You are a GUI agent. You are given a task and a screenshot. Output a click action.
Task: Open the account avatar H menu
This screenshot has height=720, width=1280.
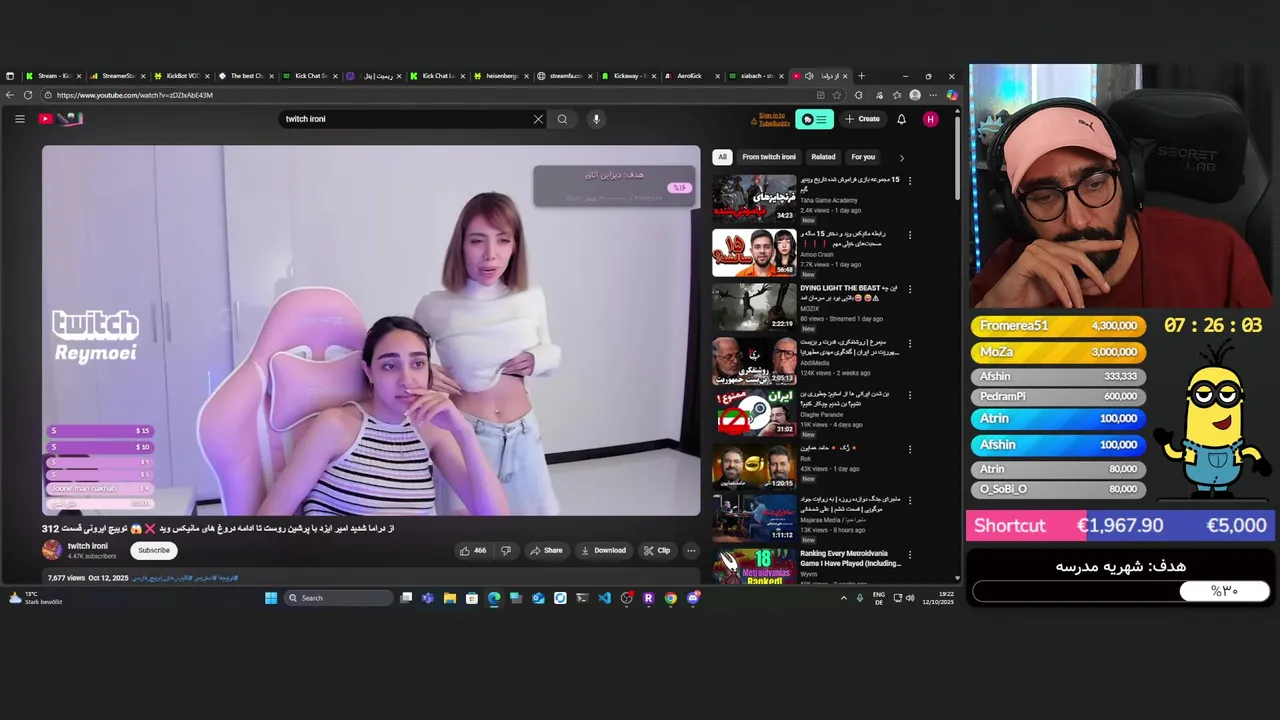click(x=931, y=119)
